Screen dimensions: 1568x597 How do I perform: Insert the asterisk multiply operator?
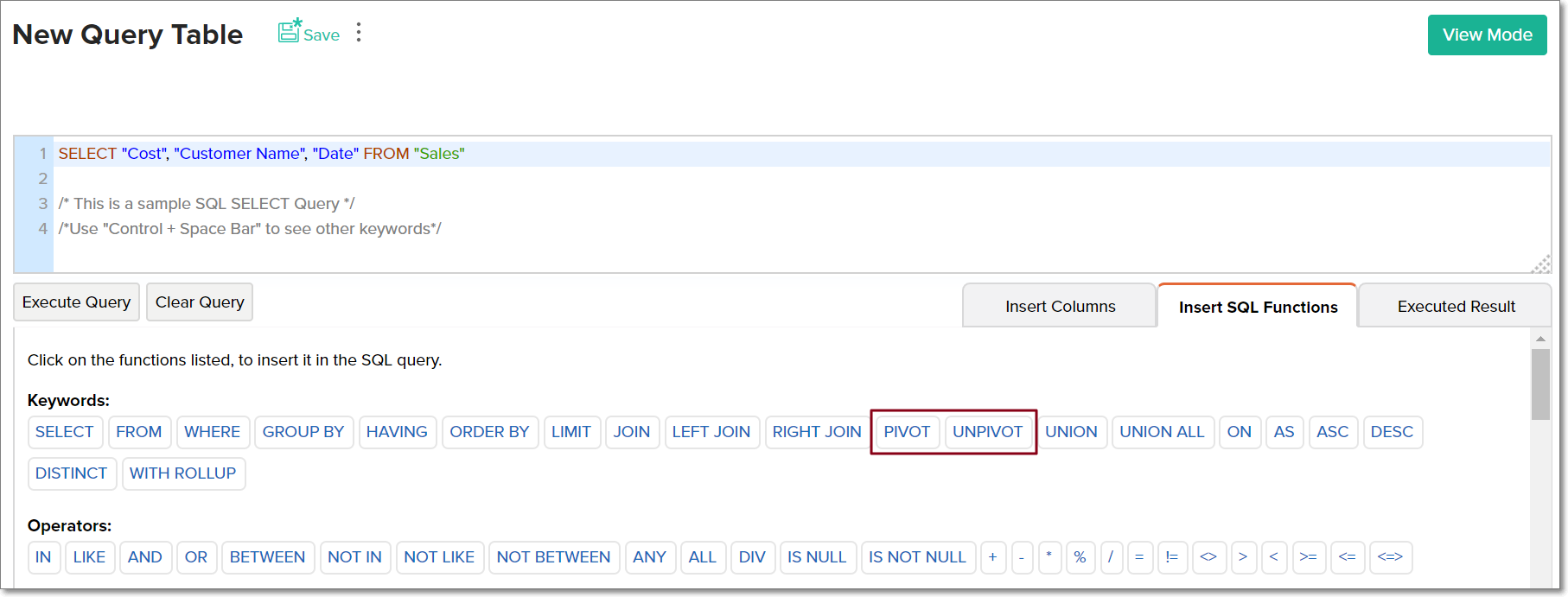pos(1049,557)
